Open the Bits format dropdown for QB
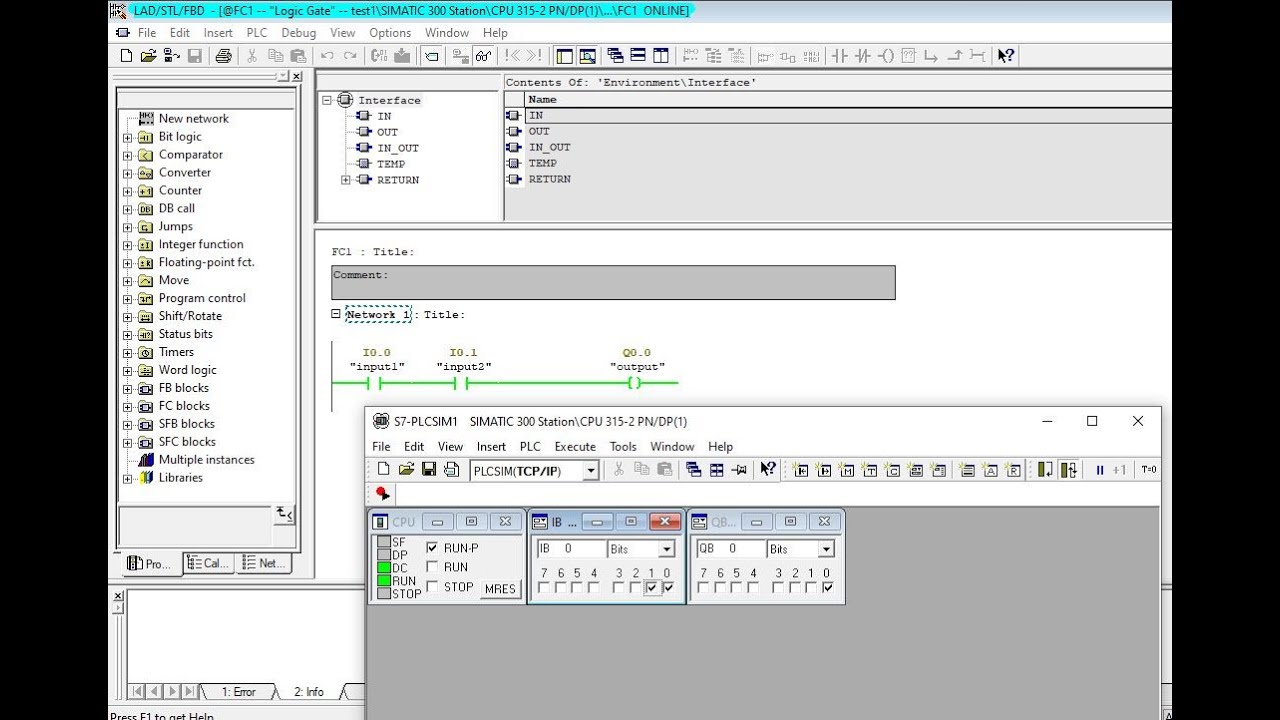The image size is (1280, 720). point(826,549)
